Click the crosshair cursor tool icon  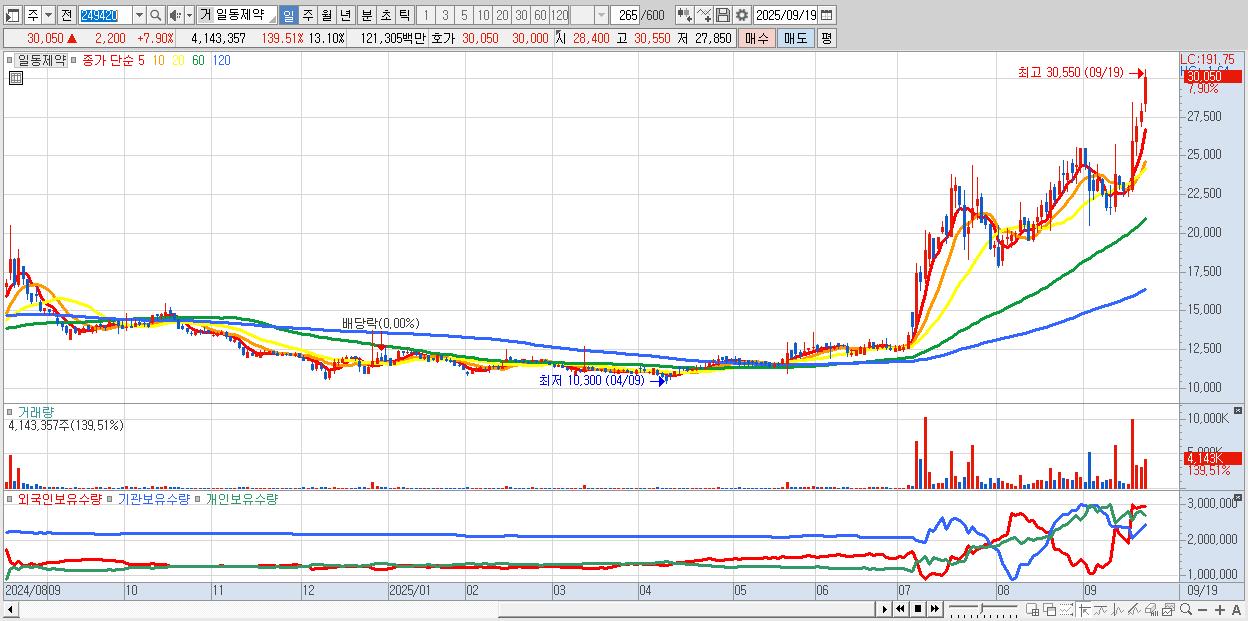(x=1084, y=609)
